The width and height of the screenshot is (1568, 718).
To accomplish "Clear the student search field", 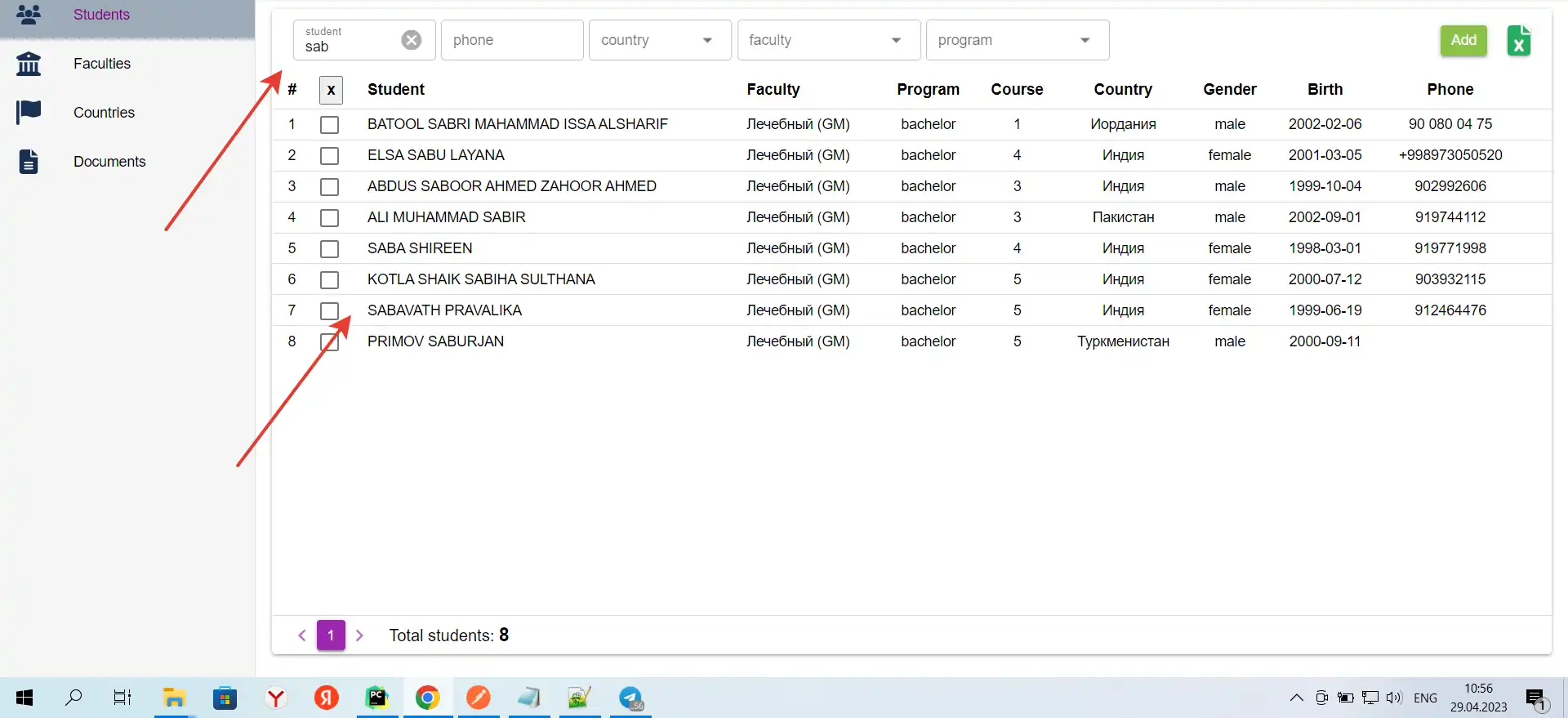I will (412, 40).
